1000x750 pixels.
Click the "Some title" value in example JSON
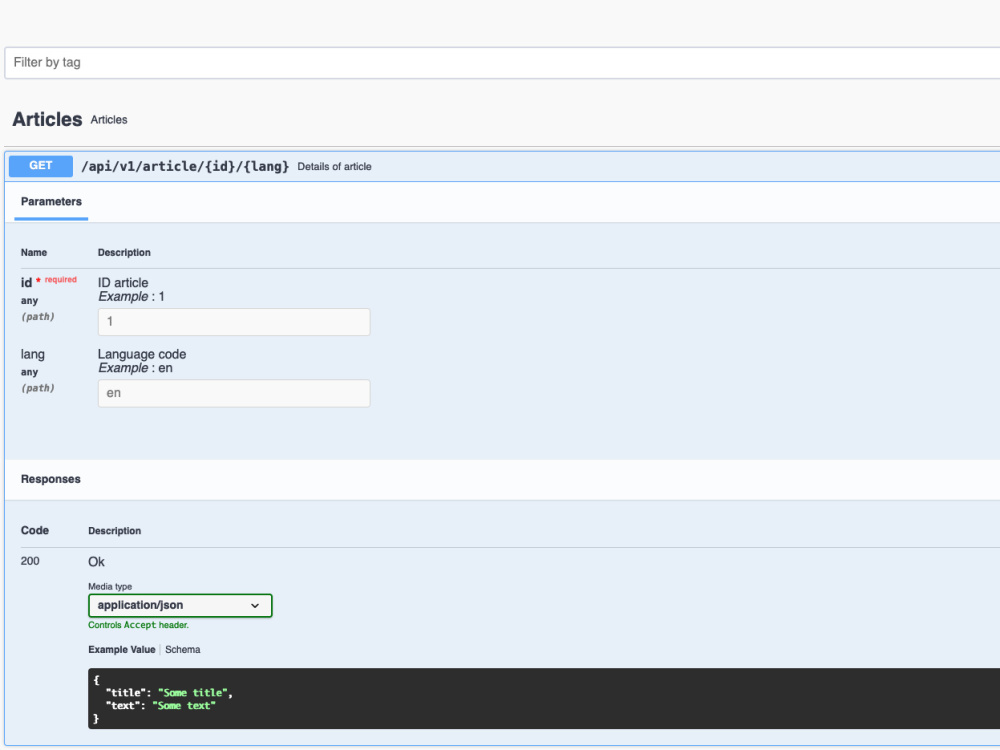192,693
